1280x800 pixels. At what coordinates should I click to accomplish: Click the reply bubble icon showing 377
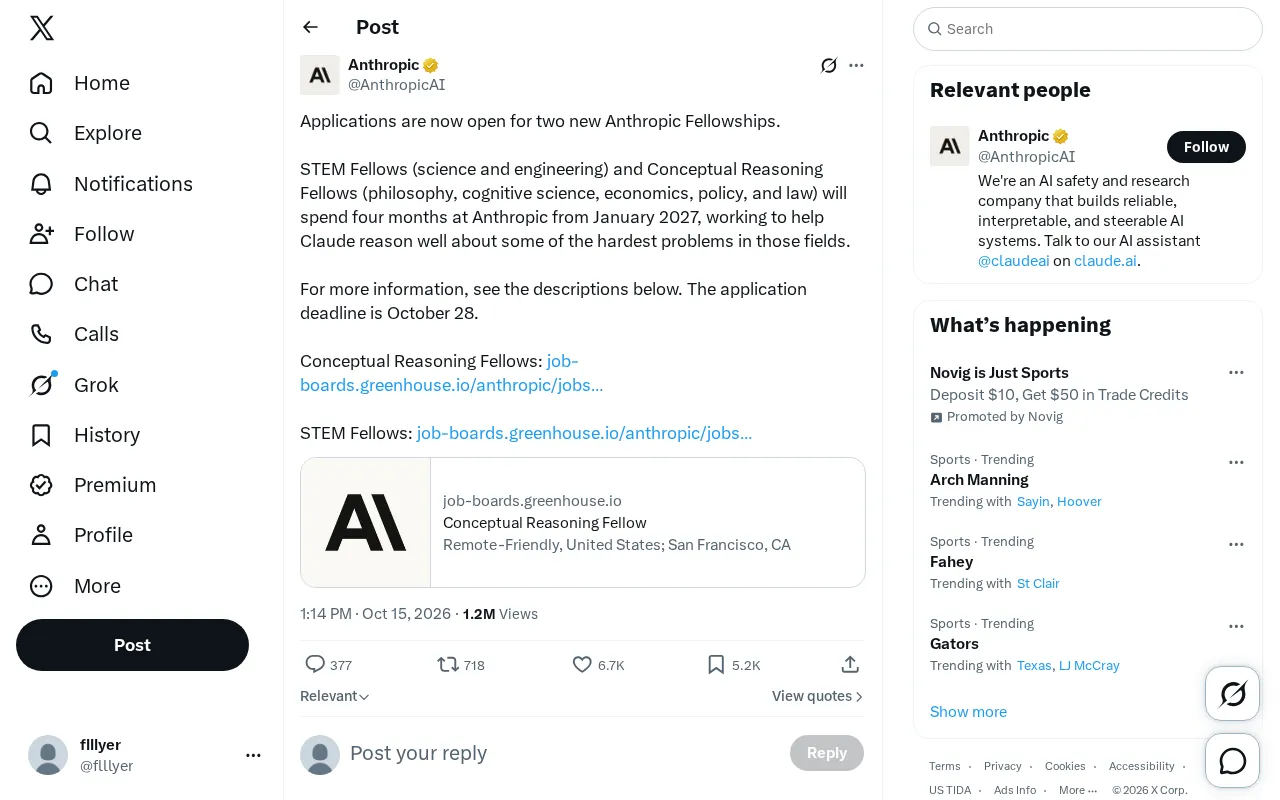point(315,664)
